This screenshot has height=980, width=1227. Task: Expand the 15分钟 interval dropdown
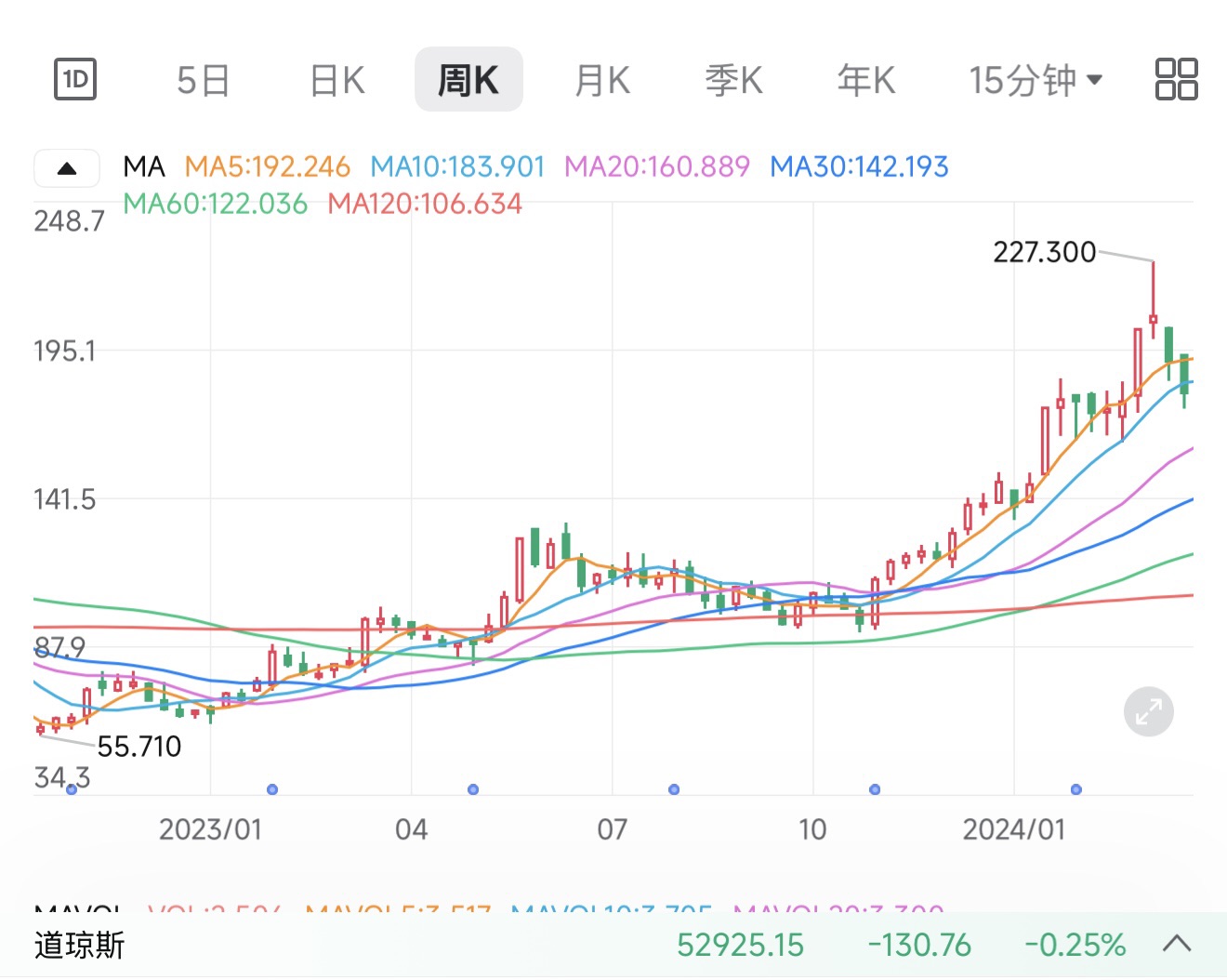pos(1036,80)
